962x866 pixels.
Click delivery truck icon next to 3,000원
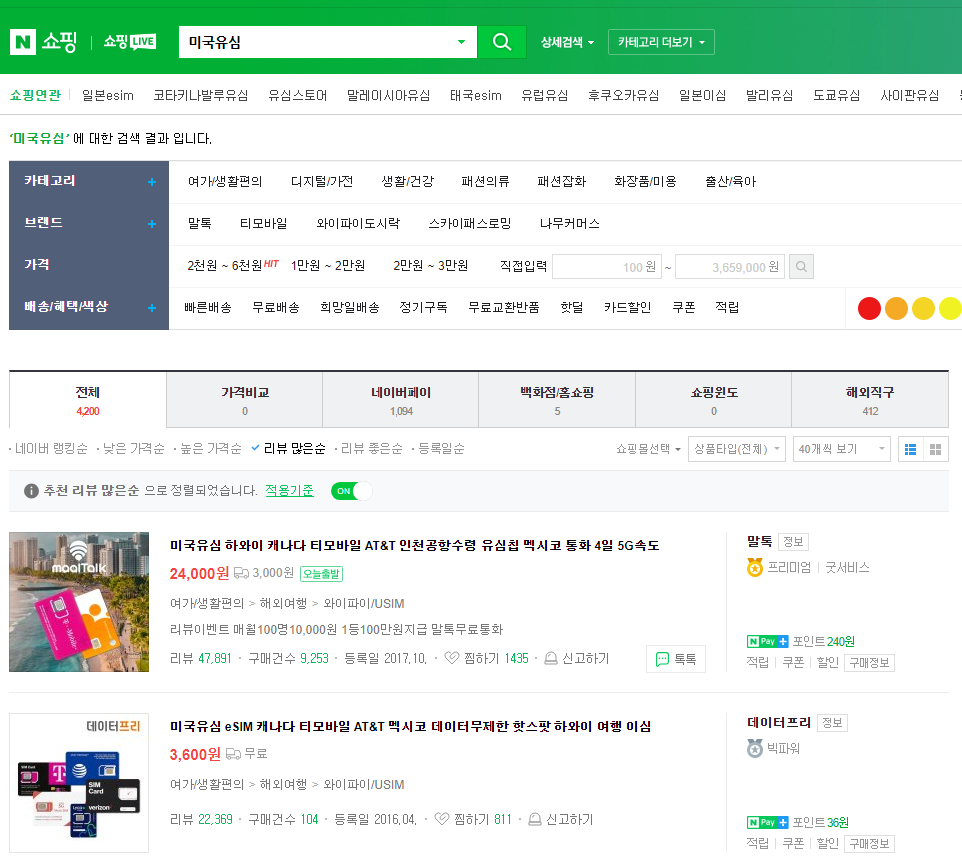coord(242,573)
